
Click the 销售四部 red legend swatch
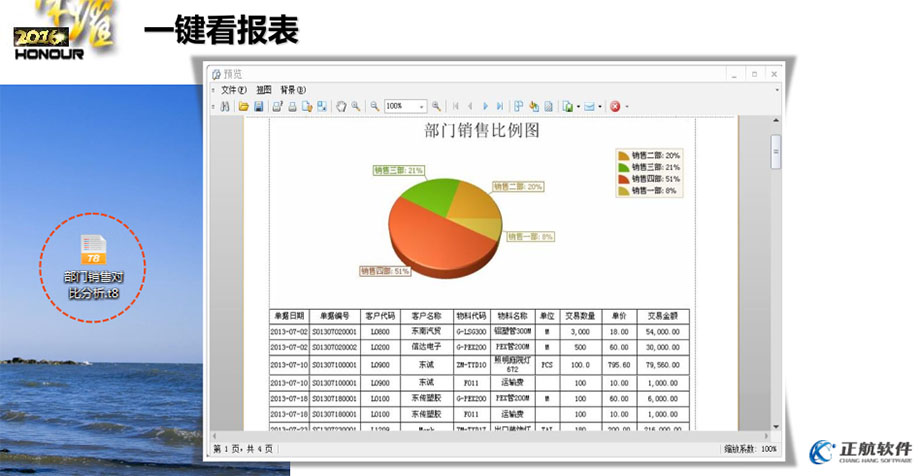click(623, 178)
